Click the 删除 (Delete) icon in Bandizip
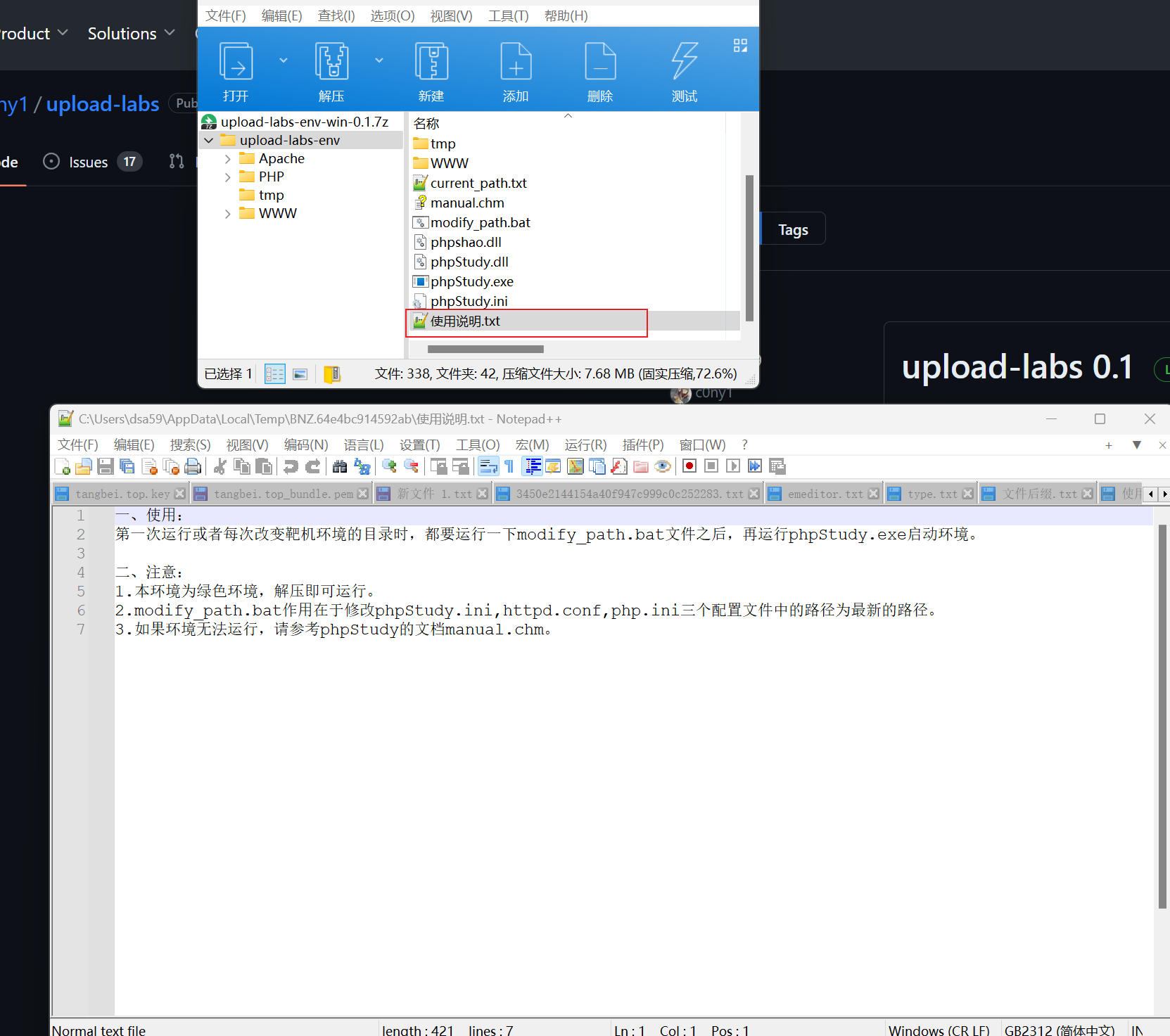Viewport: 1170px width, 1036px height. coord(600,61)
